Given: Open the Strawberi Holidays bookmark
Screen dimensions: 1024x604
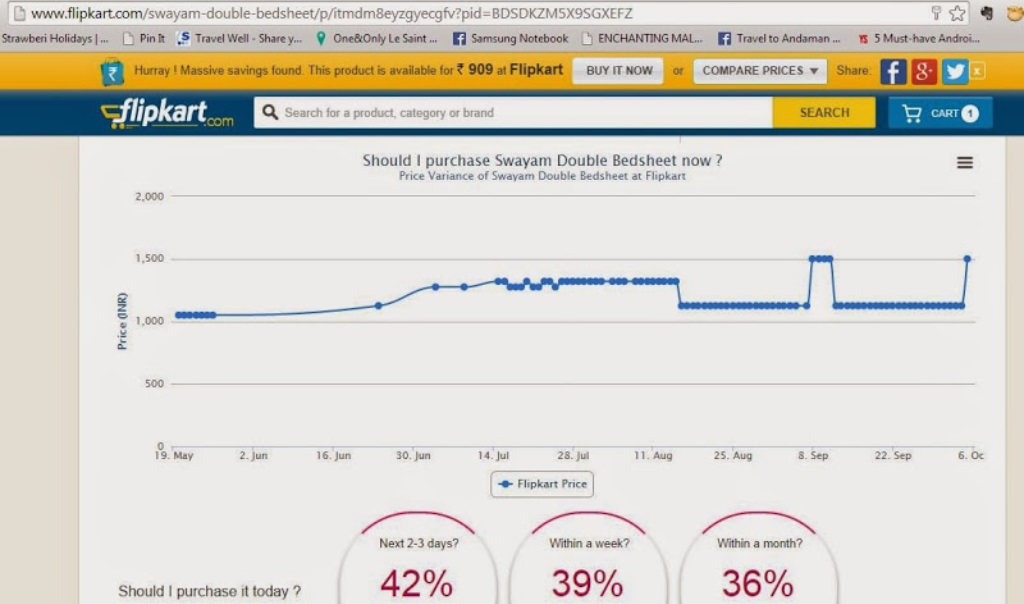Looking at the screenshot, I should coord(56,39).
